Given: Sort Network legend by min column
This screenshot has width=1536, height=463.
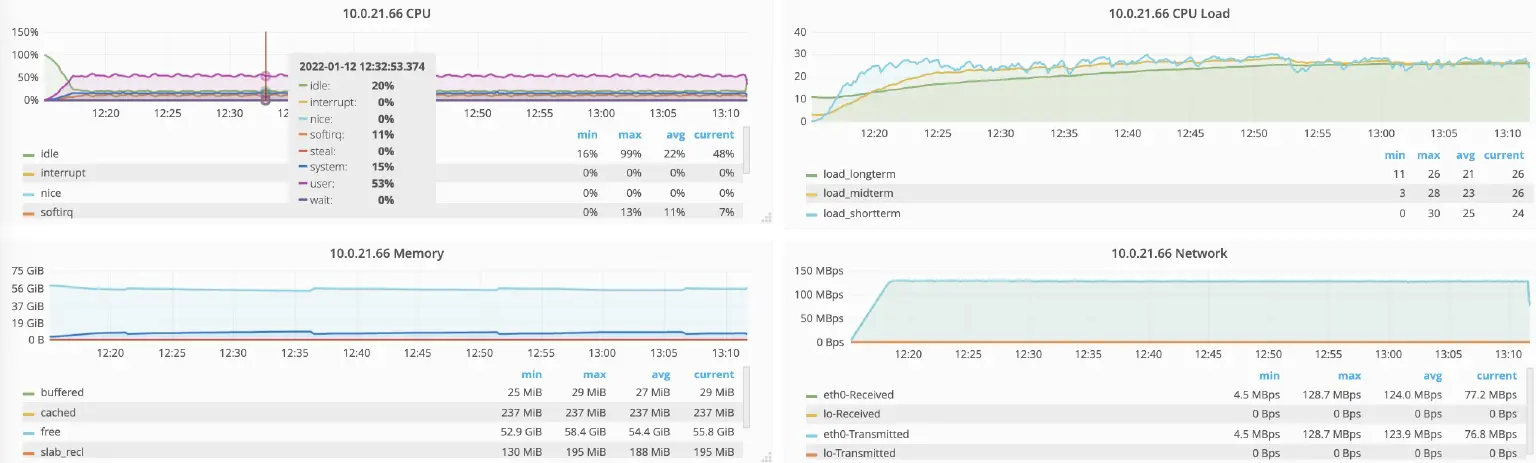Looking at the screenshot, I should pyautogui.click(x=1269, y=376).
